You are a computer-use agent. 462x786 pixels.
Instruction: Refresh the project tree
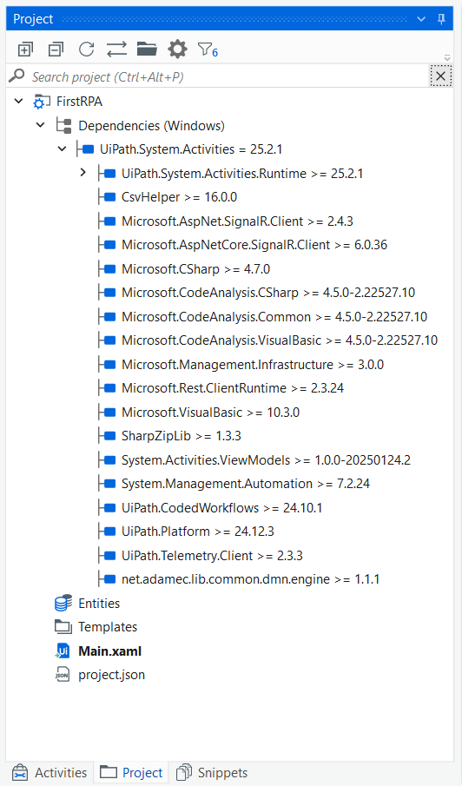[x=86, y=49]
